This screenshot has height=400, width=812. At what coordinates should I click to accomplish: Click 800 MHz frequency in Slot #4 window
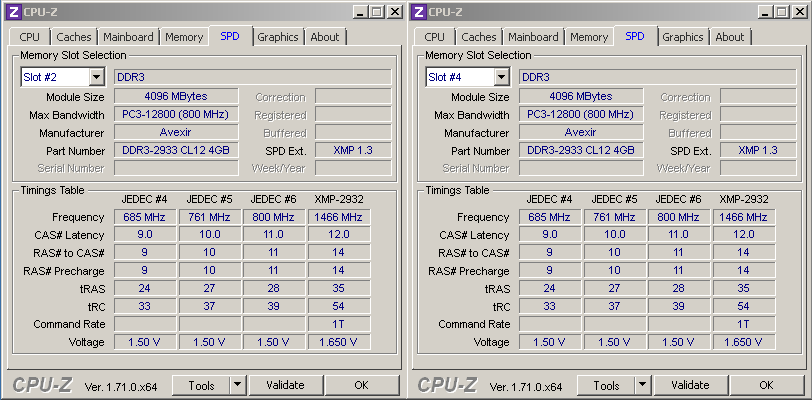pos(678,217)
